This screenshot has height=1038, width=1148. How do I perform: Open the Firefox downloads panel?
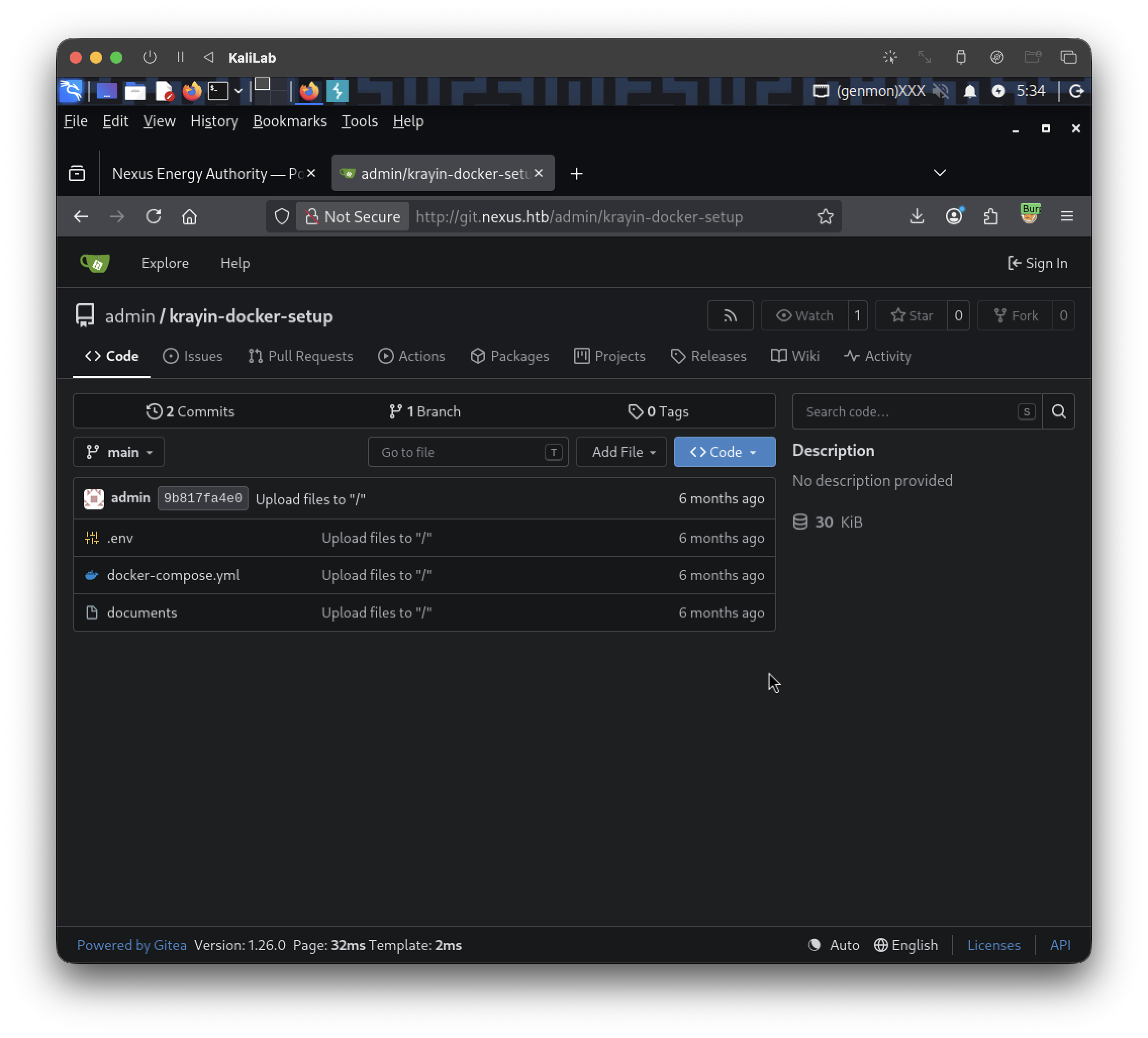tap(917, 216)
